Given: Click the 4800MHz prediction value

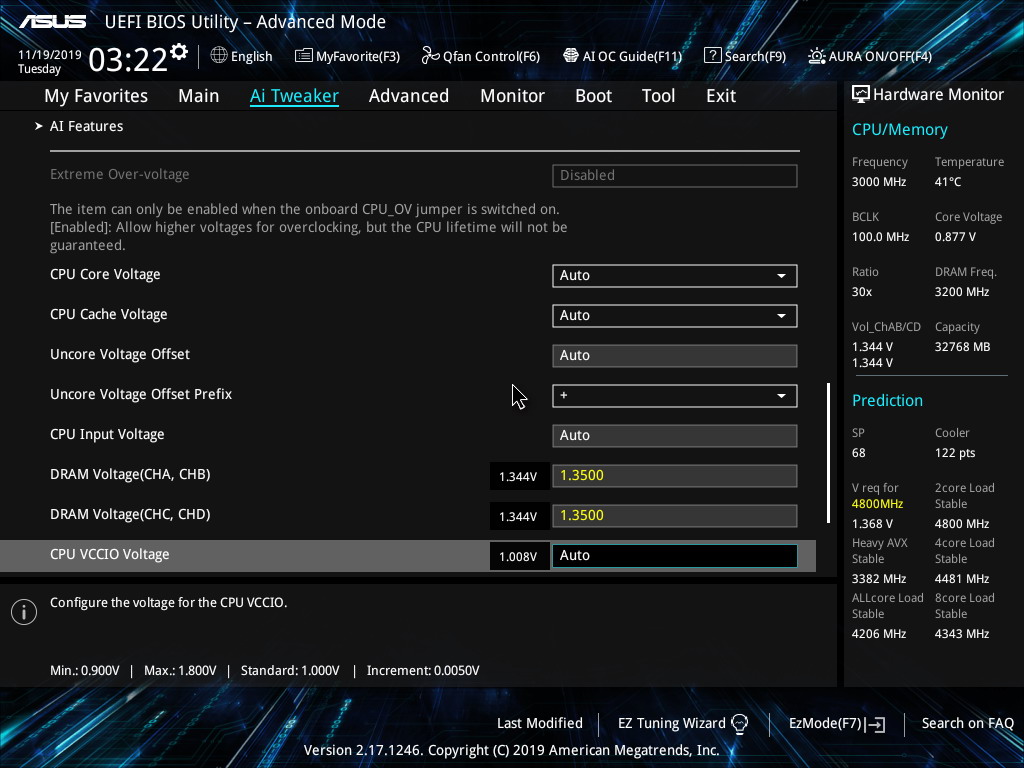Looking at the screenshot, I should coord(877,504).
